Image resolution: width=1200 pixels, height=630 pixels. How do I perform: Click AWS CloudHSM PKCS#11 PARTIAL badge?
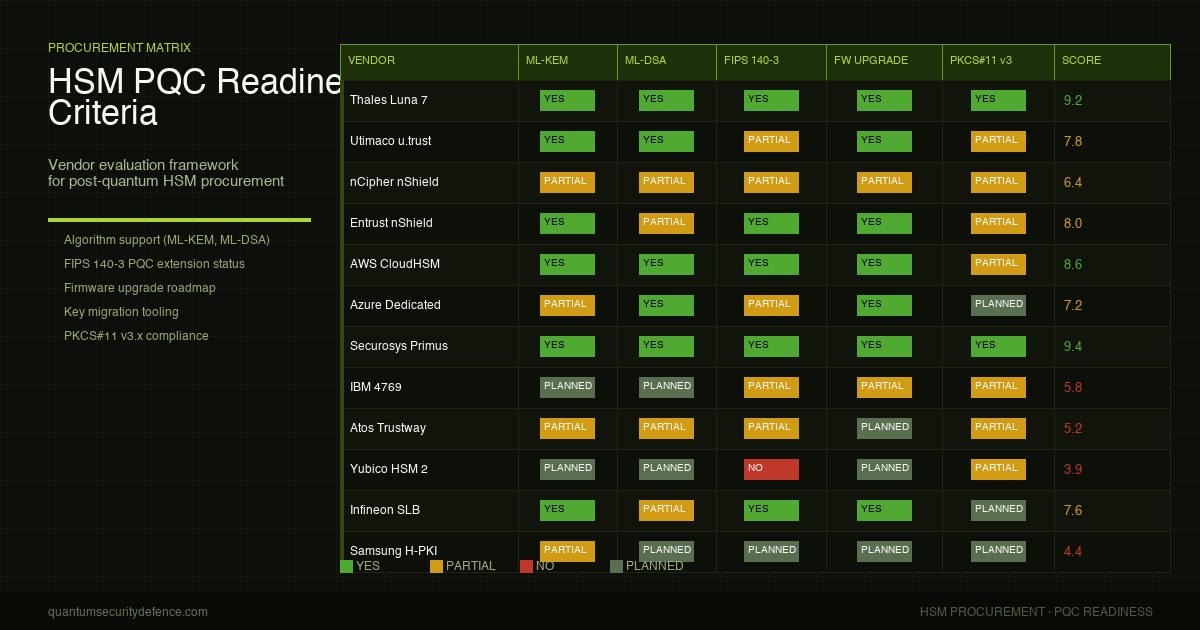tap(998, 264)
